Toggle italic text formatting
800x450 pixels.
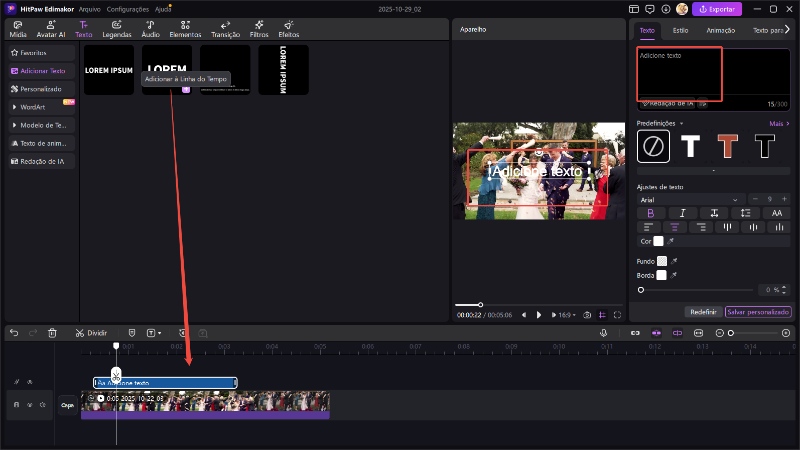pyautogui.click(x=682, y=213)
